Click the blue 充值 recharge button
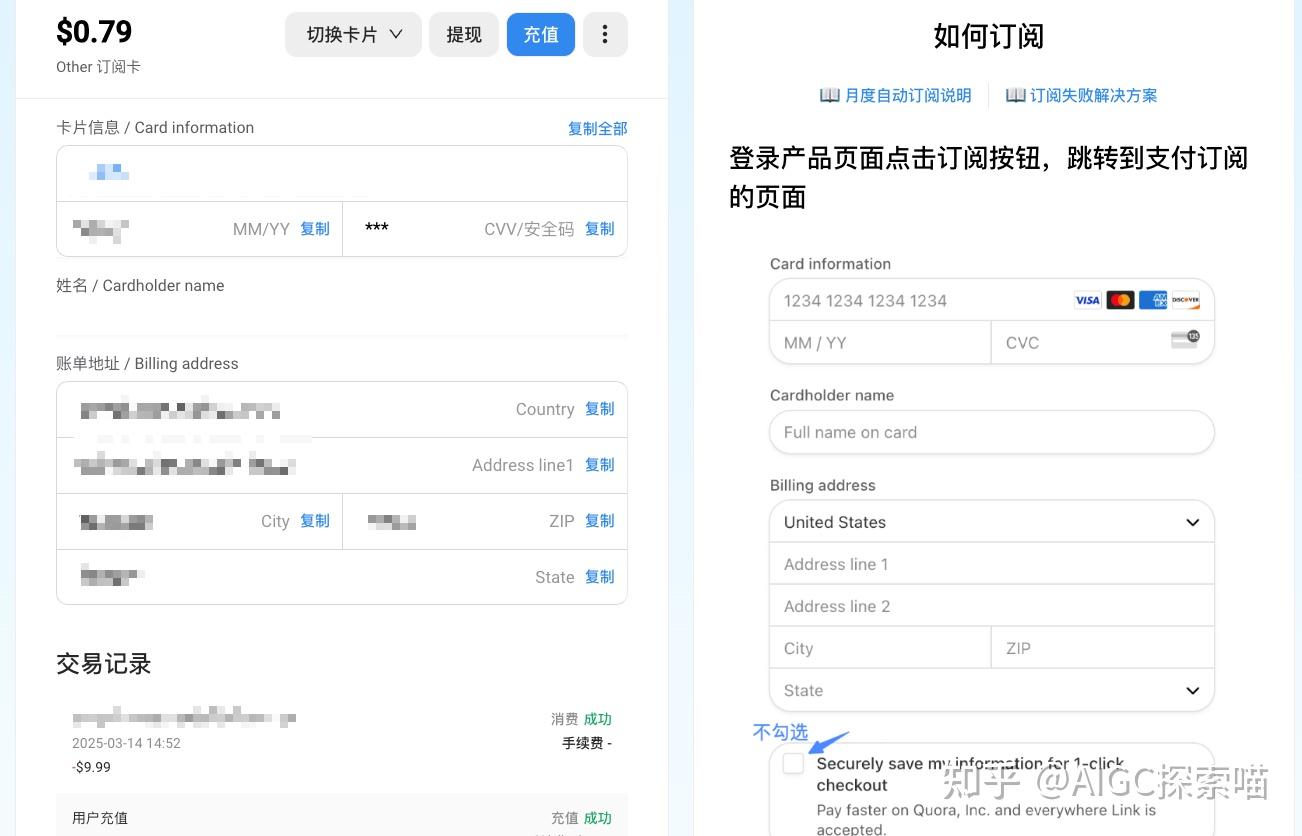 point(540,34)
